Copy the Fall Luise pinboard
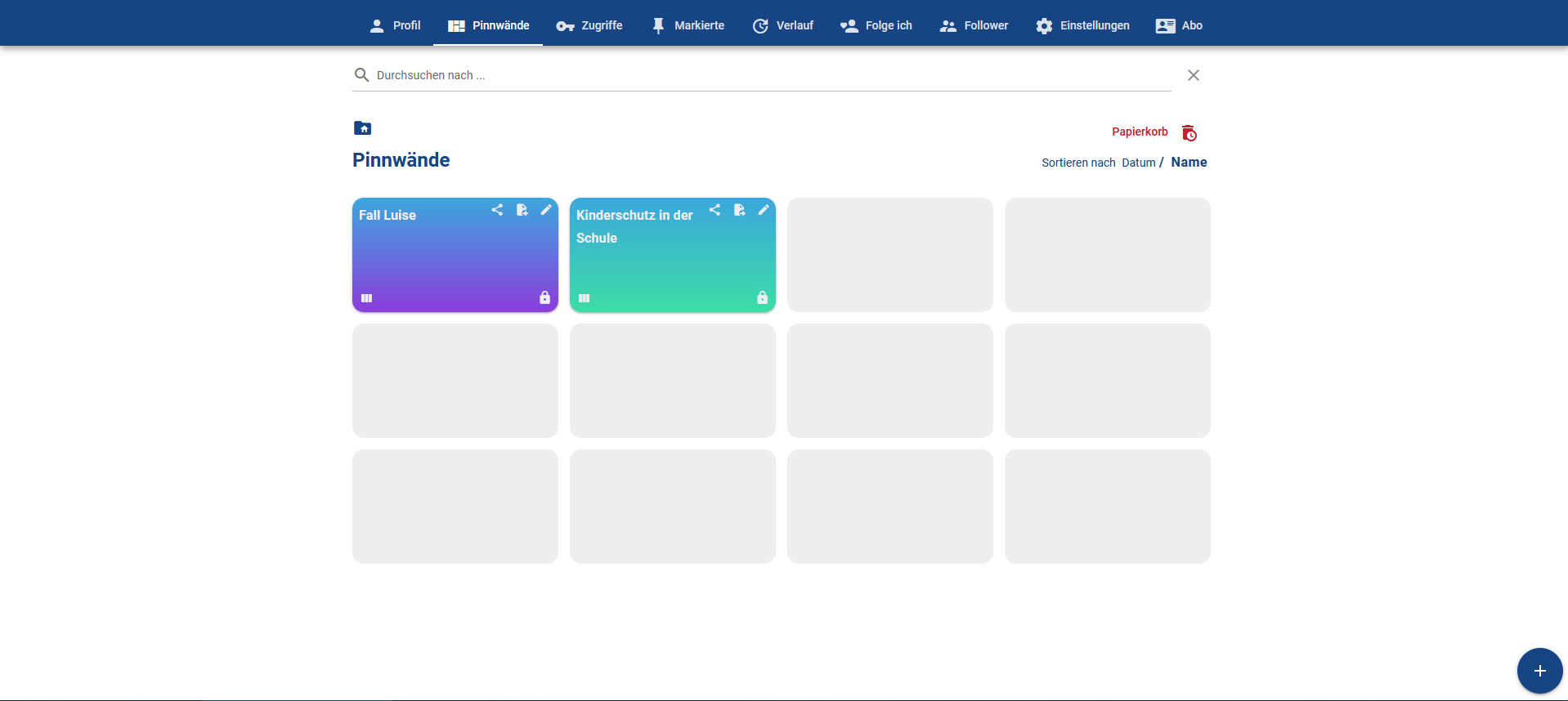Image resolution: width=1568 pixels, height=701 pixels. (522, 210)
